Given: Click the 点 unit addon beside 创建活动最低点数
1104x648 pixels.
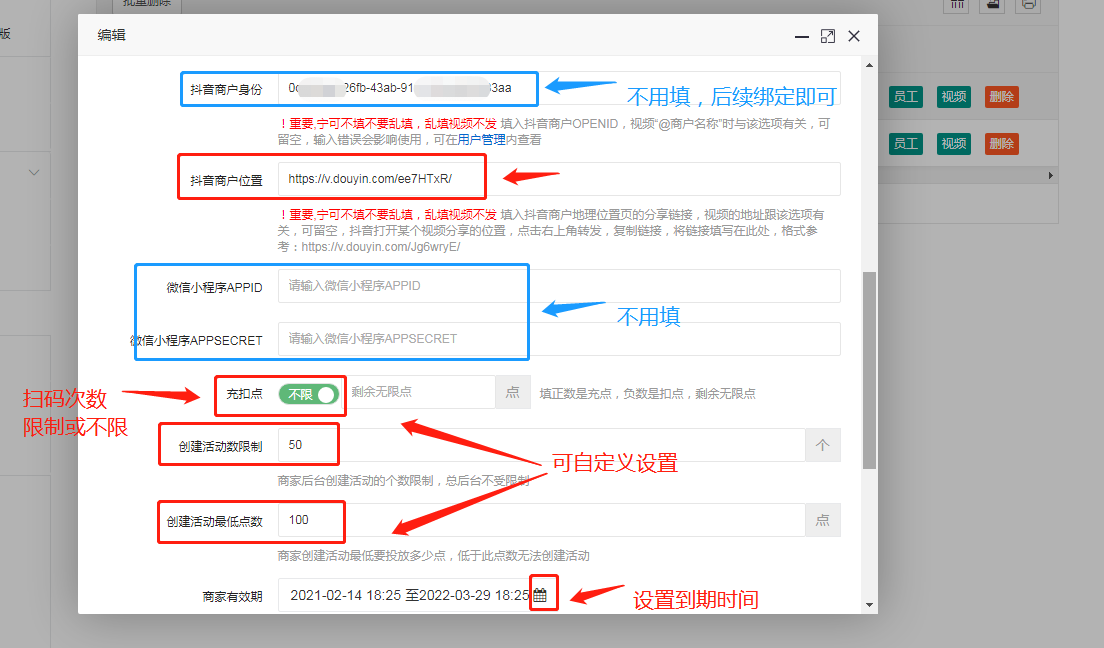Looking at the screenshot, I should point(822,520).
